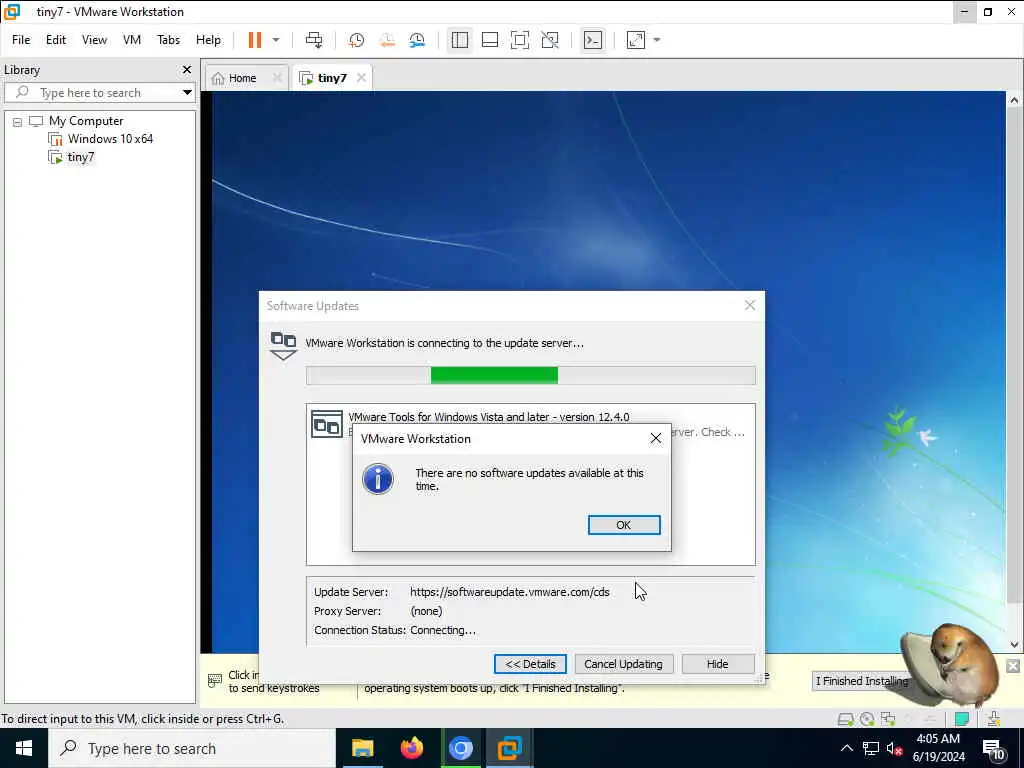Click I Finished Installing button
The image size is (1024, 768).
pos(861,681)
